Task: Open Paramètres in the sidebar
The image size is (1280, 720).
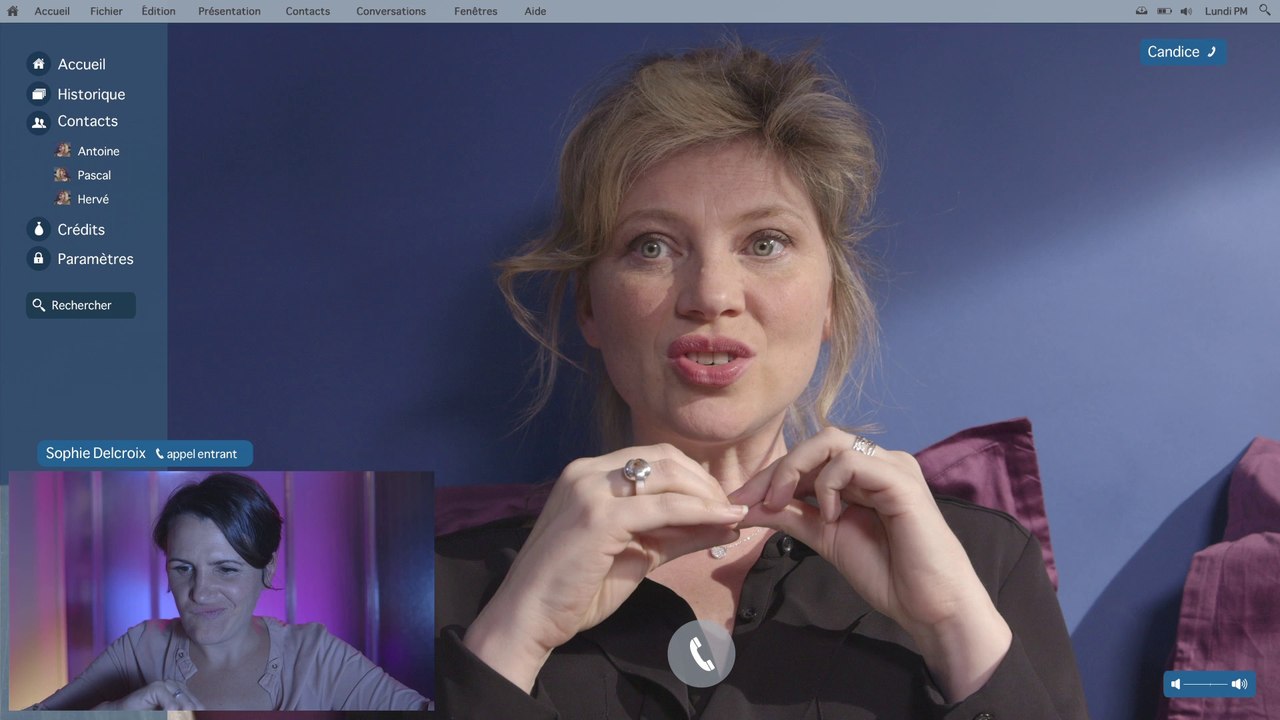Action: pyautogui.click(x=81, y=259)
